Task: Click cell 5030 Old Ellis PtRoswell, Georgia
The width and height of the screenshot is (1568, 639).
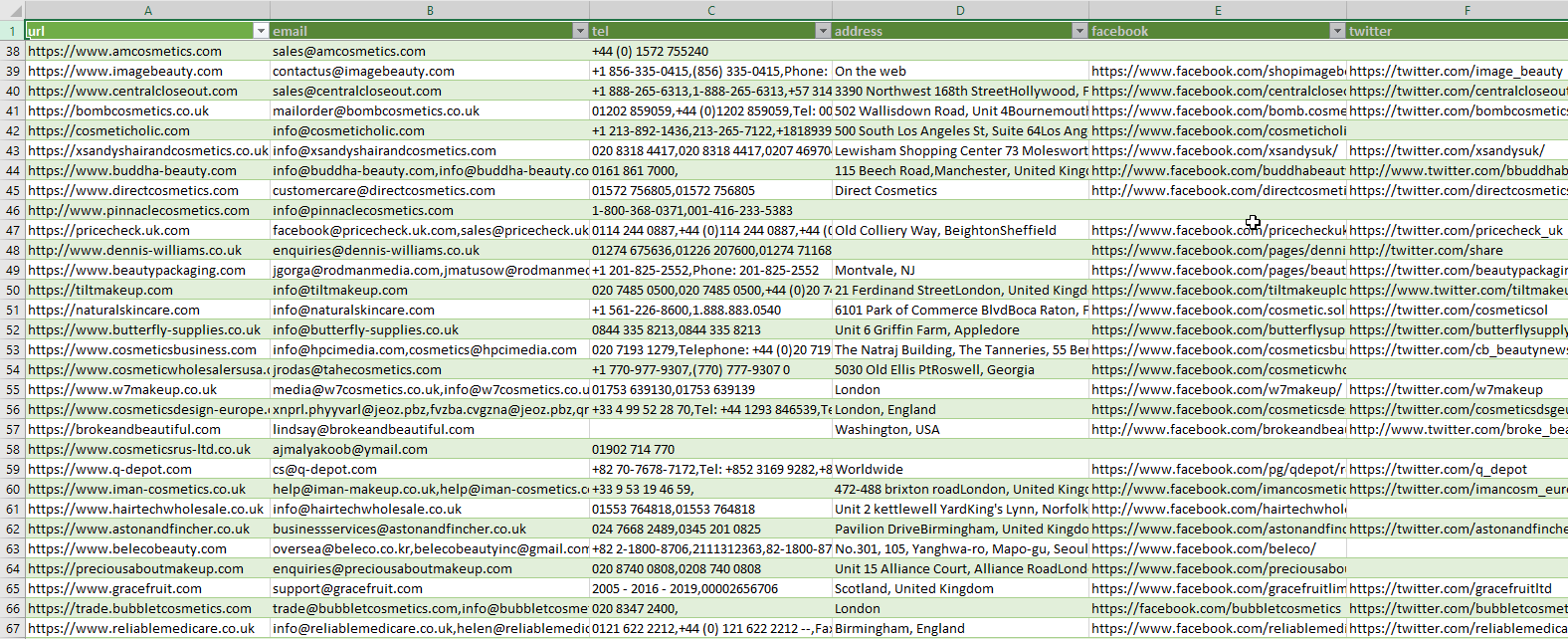Action: (x=960, y=369)
